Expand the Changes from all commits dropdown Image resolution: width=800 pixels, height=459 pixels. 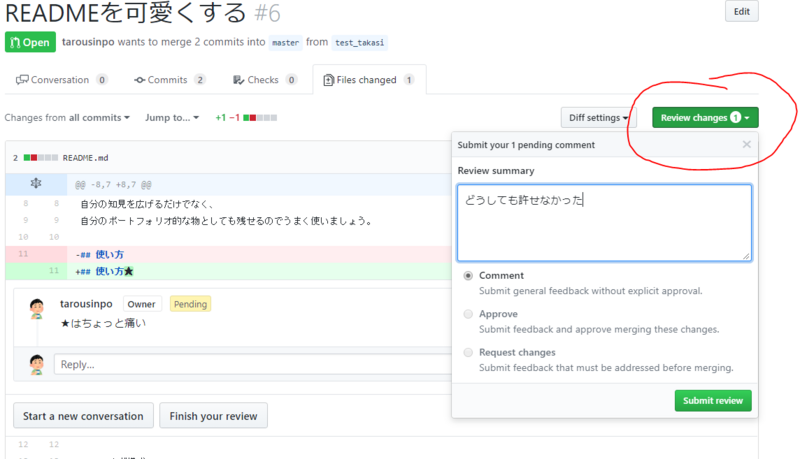[67, 117]
